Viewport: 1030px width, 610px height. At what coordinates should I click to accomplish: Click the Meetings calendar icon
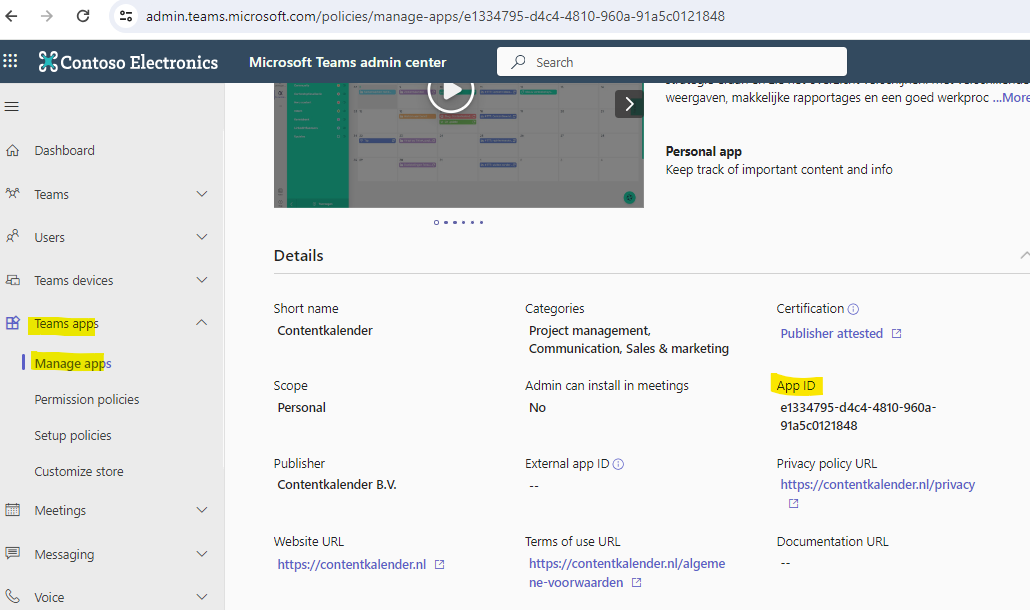pos(12,510)
